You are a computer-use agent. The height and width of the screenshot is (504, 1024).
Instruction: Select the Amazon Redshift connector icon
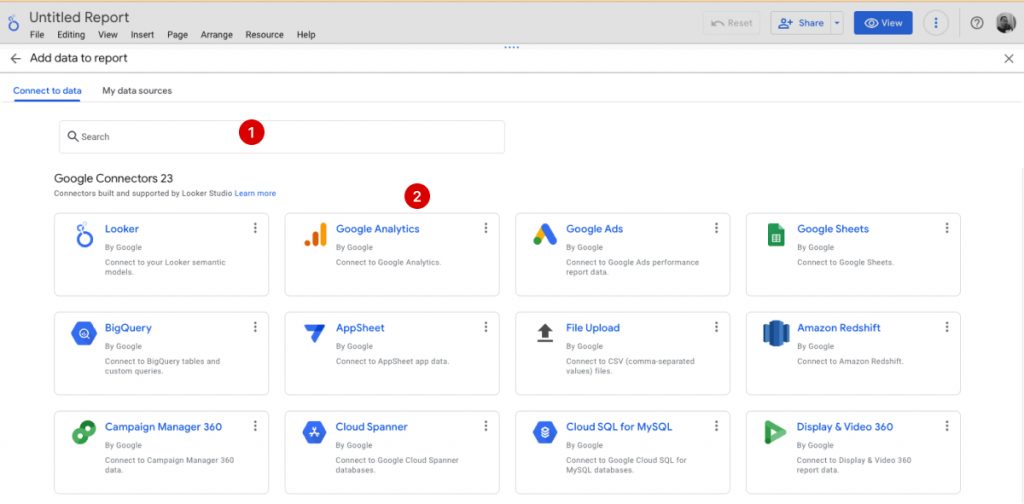tap(776, 334)
